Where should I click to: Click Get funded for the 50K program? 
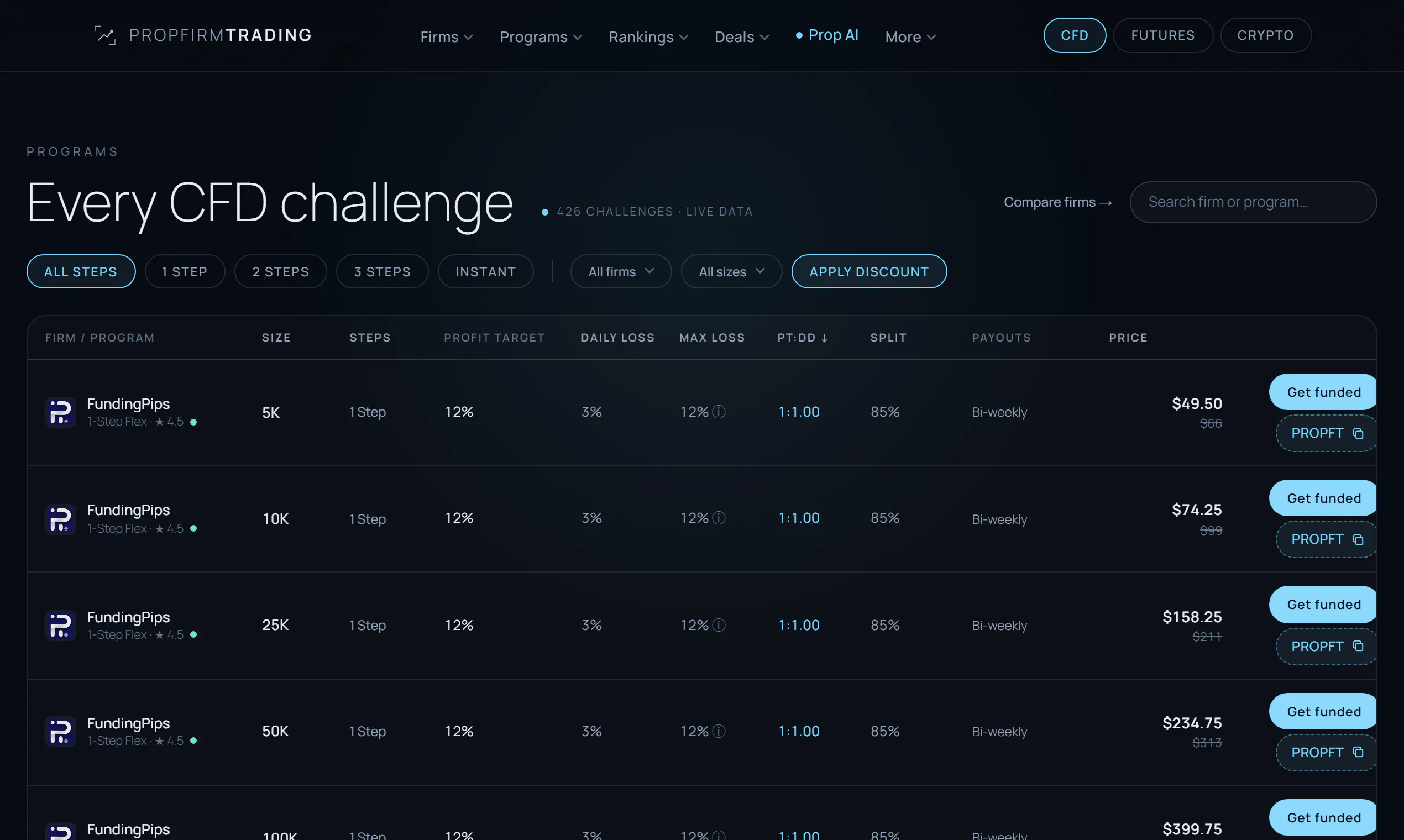[x=1323, y=711]
